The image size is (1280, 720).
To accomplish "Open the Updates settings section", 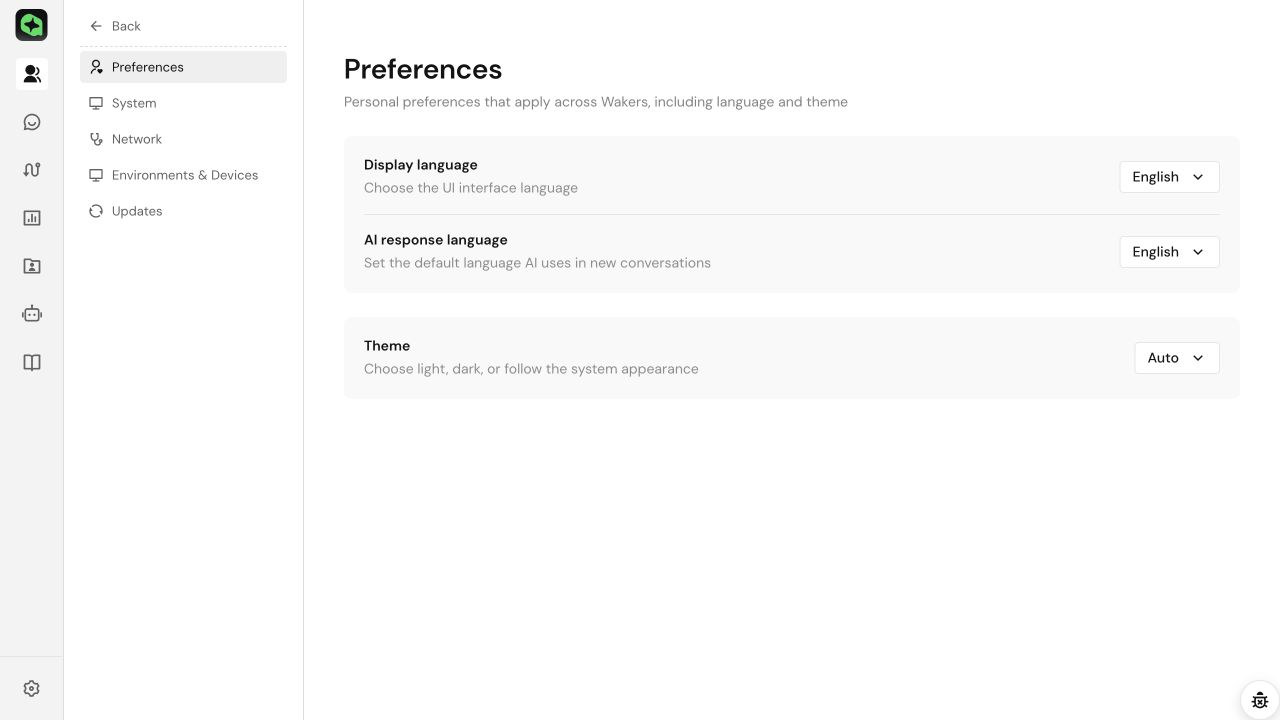I will 183,211.
